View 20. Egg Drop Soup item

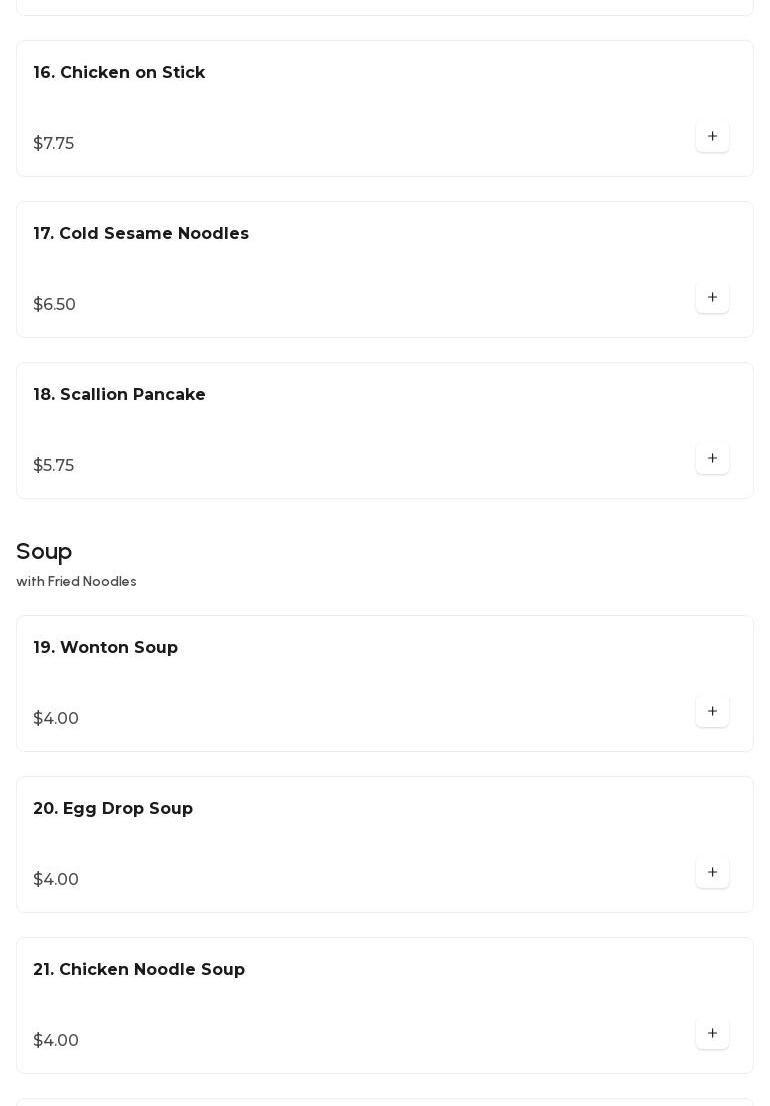(113, 809)
